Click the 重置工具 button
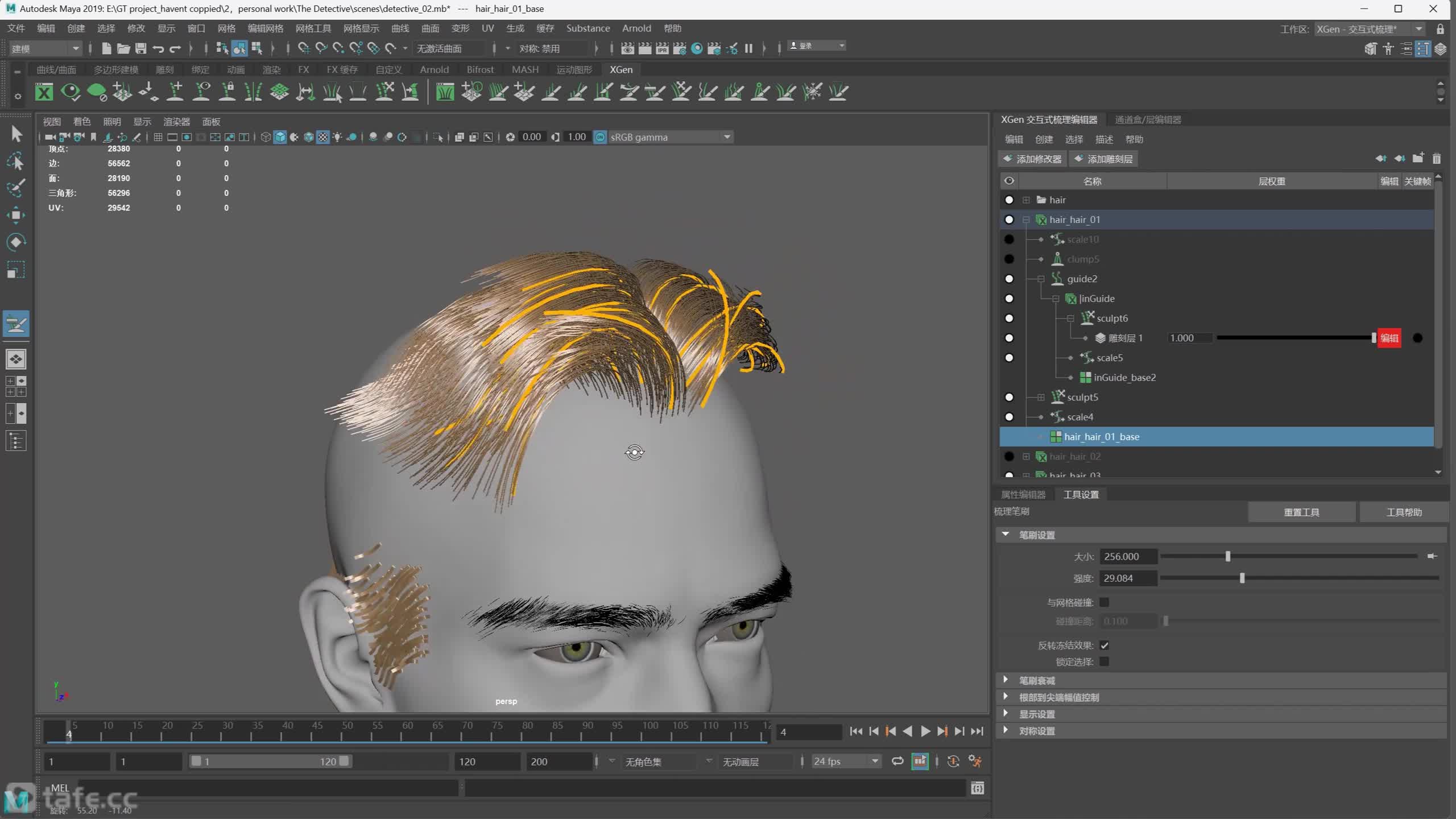This screenshot has height=819, width=1456. click(x=1301, y=512)
